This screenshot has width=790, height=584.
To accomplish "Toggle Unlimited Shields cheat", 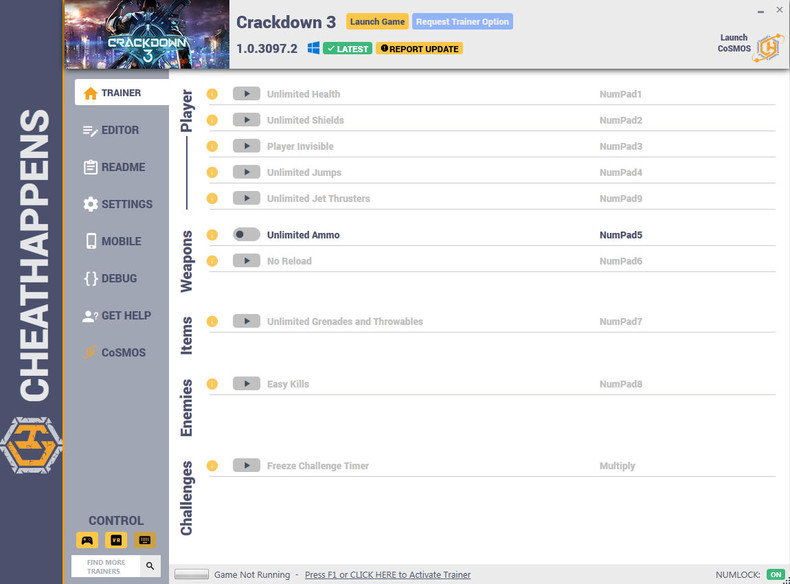I will pos(246,120).
